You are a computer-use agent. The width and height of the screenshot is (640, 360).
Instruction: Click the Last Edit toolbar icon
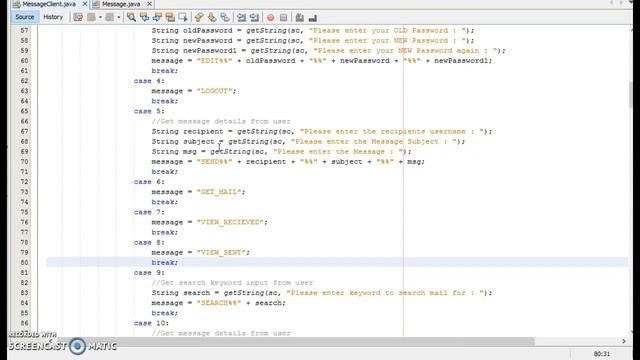click(78, 18)
